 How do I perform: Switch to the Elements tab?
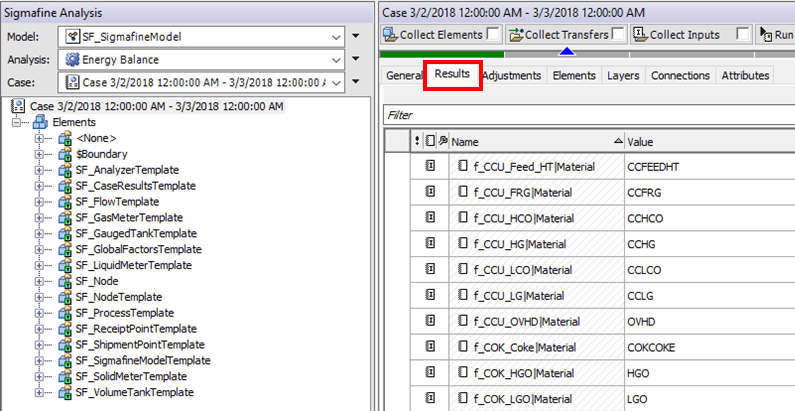574,76
